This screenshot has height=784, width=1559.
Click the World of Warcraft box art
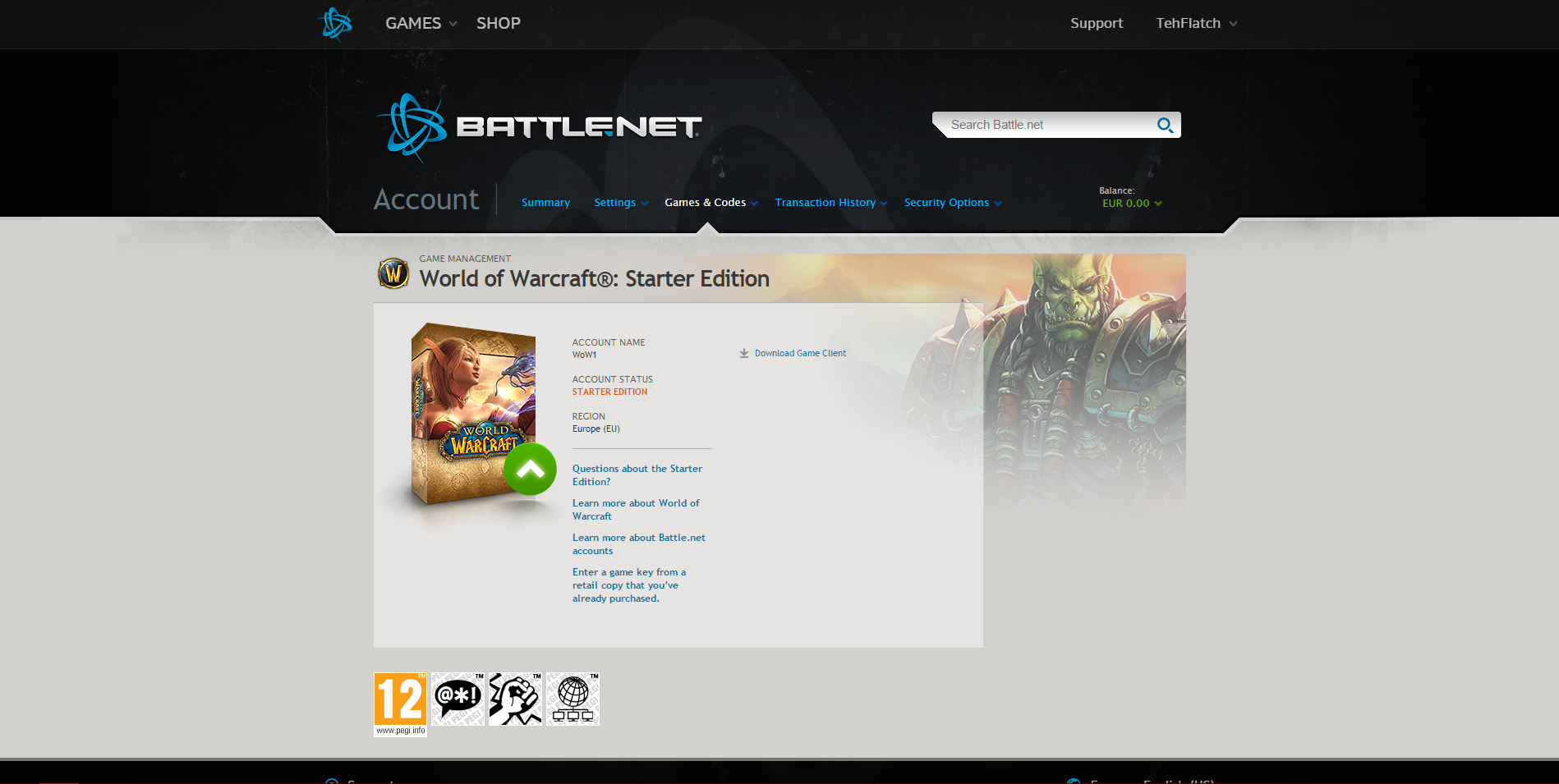tap(473, 413)
